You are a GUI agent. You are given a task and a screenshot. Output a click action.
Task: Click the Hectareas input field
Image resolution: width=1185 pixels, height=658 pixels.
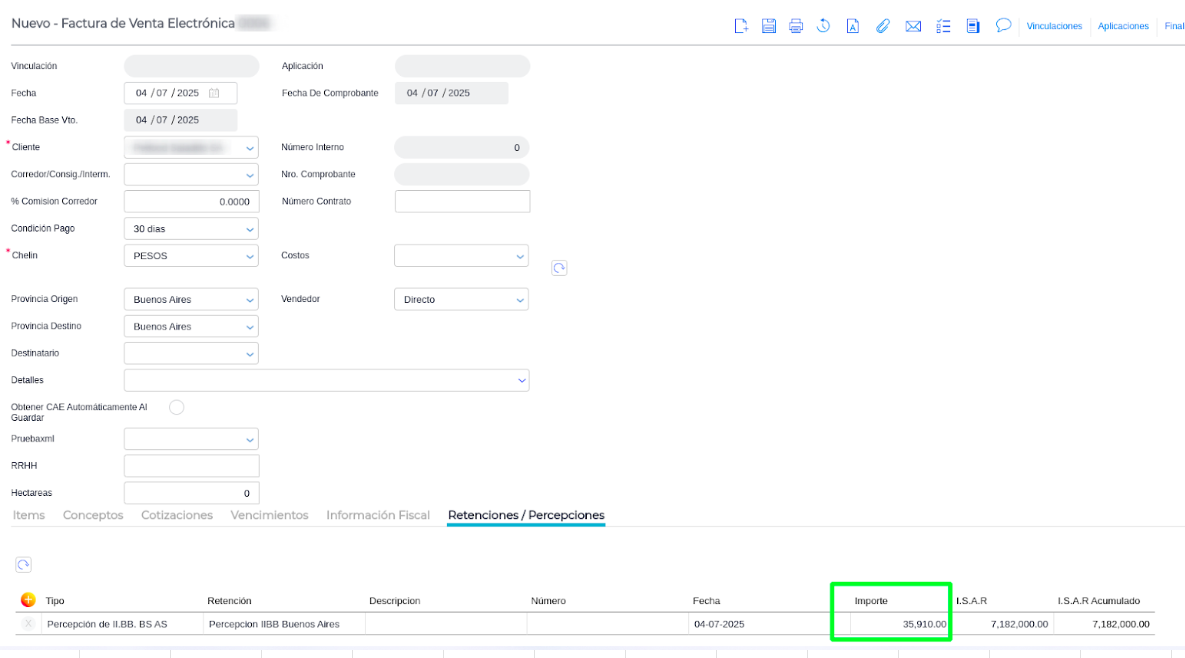point(192,493)
